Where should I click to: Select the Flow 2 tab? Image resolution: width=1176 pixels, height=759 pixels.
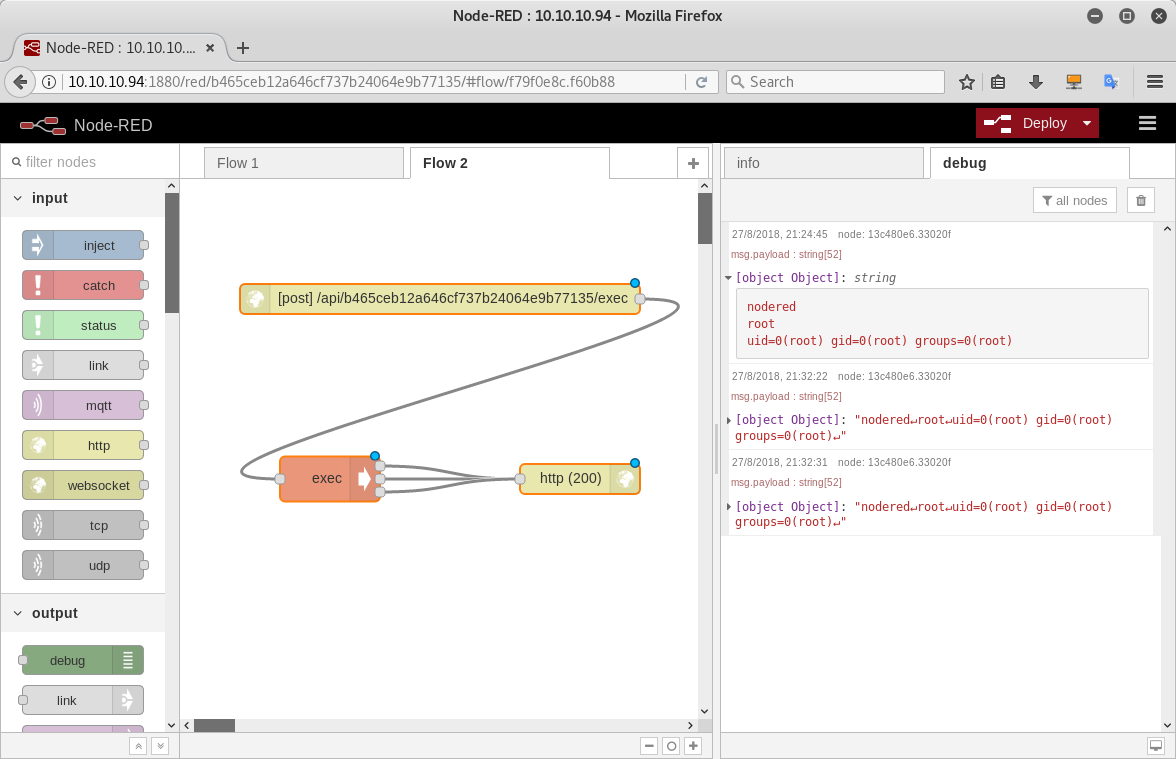[510, 163]
